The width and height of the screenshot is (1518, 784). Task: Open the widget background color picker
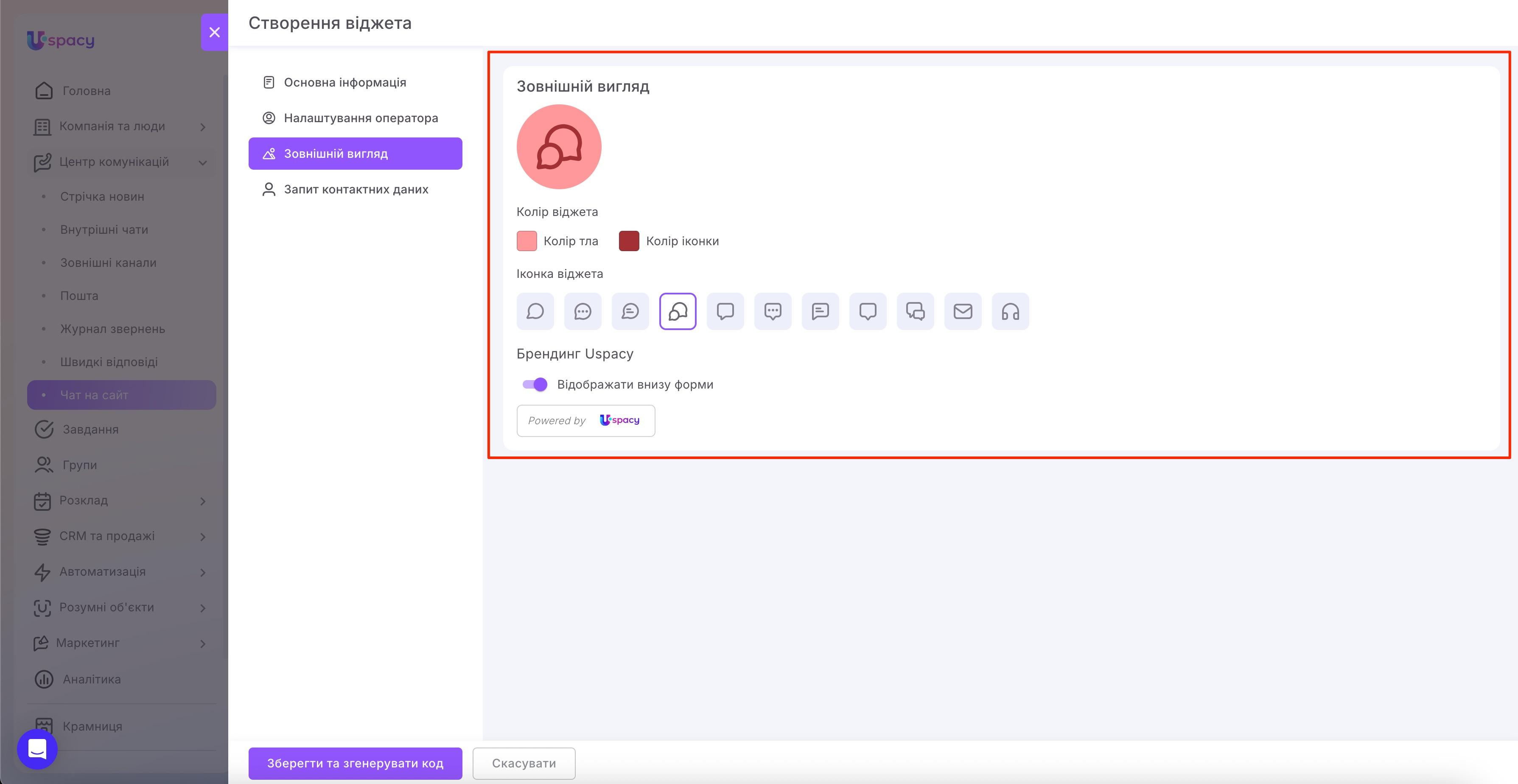pos(527,241)
